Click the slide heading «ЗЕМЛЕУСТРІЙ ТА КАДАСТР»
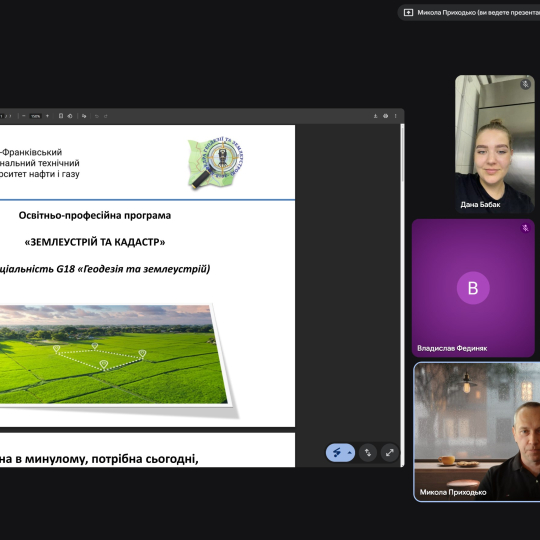Screen dimensions: 540x540 tap(95, 242)
